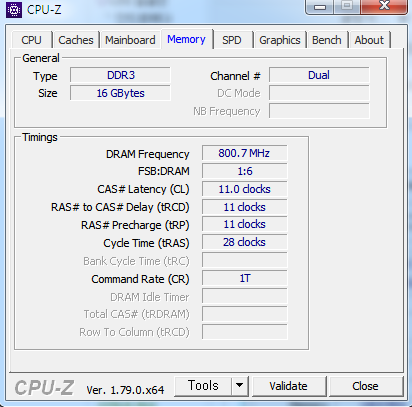412x407 pixels.
Task: Click the tRCD 11 clocks value
Action: point(244,207)
